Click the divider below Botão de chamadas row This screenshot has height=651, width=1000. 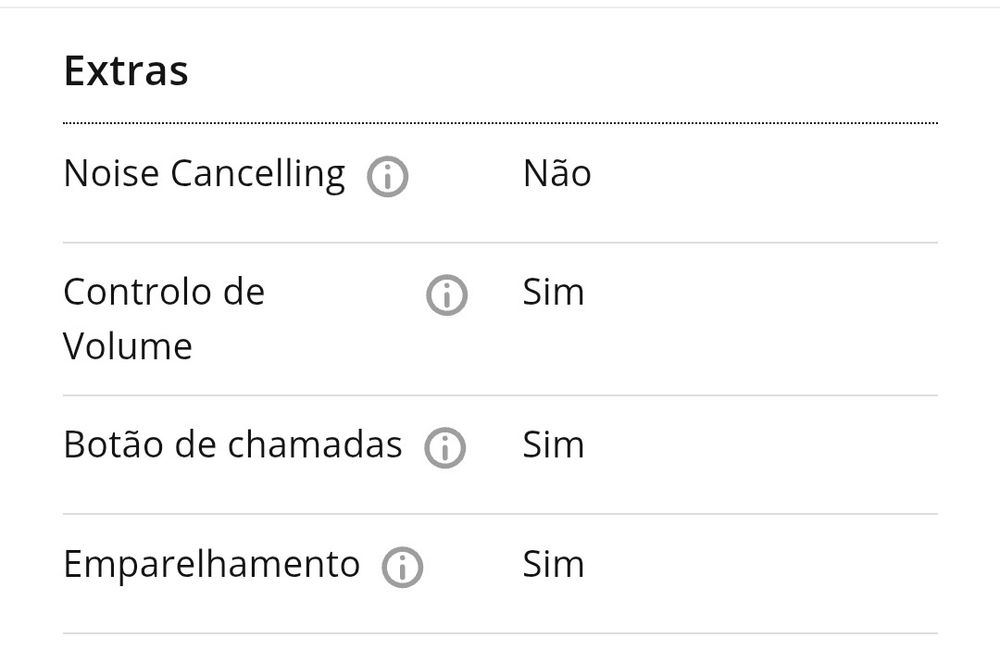click(x=500, y=514)
